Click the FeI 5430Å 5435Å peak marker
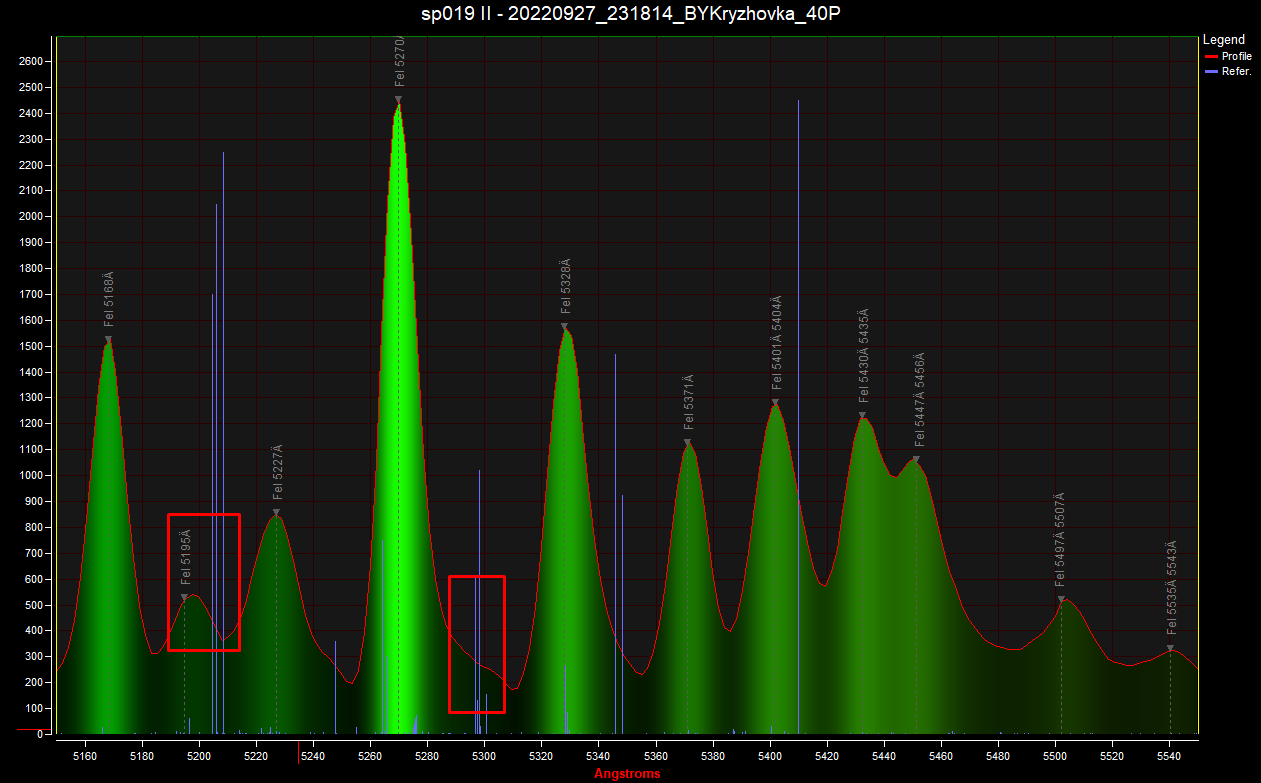The height and width of the screenshot is (783, 1261). [862, 416]
